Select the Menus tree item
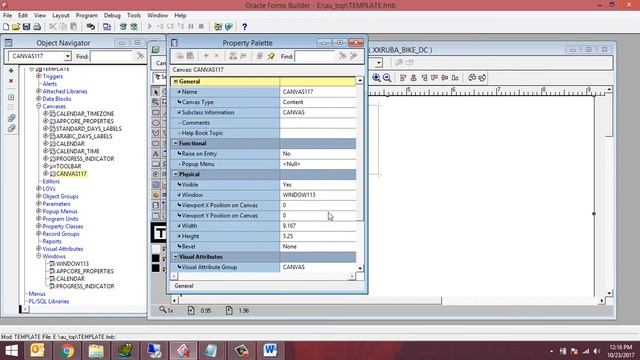This screenshot has width=640, height=360. pos(37,294)
